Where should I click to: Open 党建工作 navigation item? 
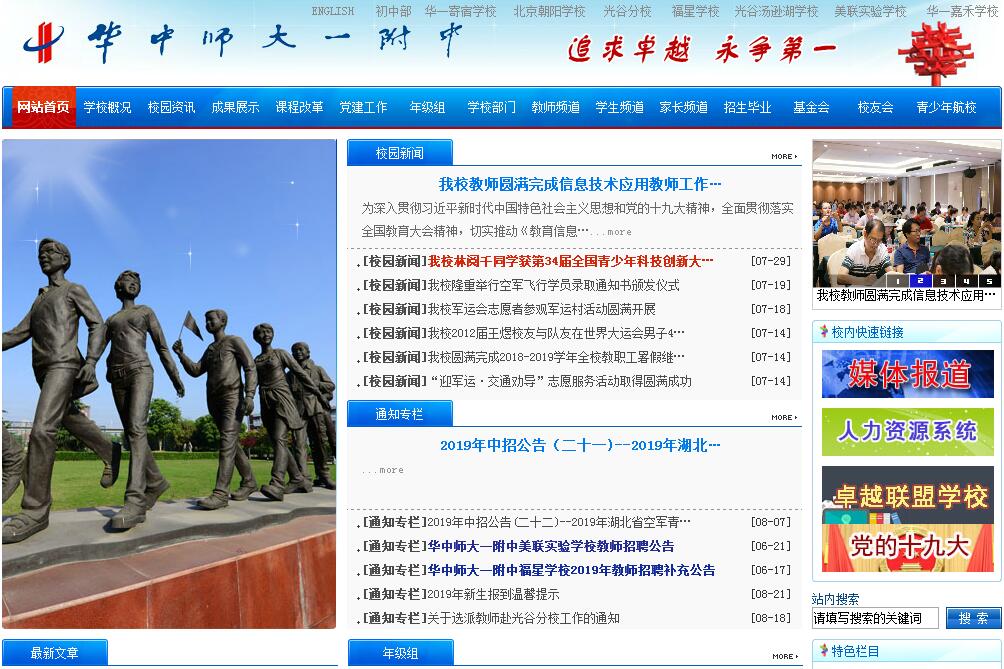tap(364, 107)
